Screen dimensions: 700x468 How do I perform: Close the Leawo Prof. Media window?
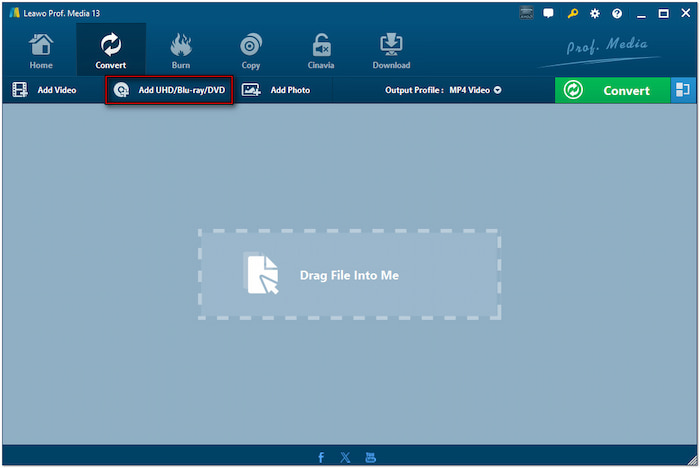click(686, 13)
